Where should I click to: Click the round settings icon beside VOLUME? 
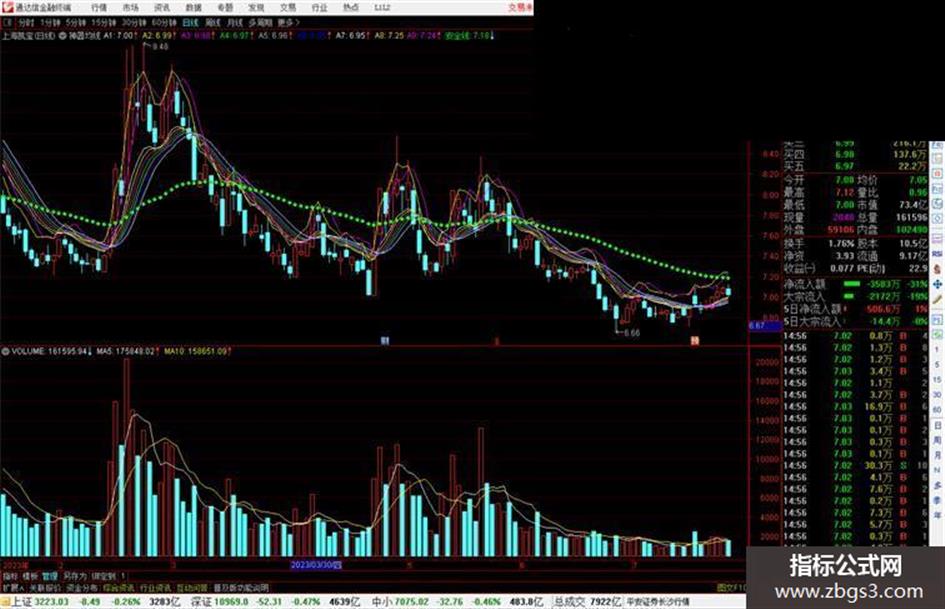click(6, 351)
